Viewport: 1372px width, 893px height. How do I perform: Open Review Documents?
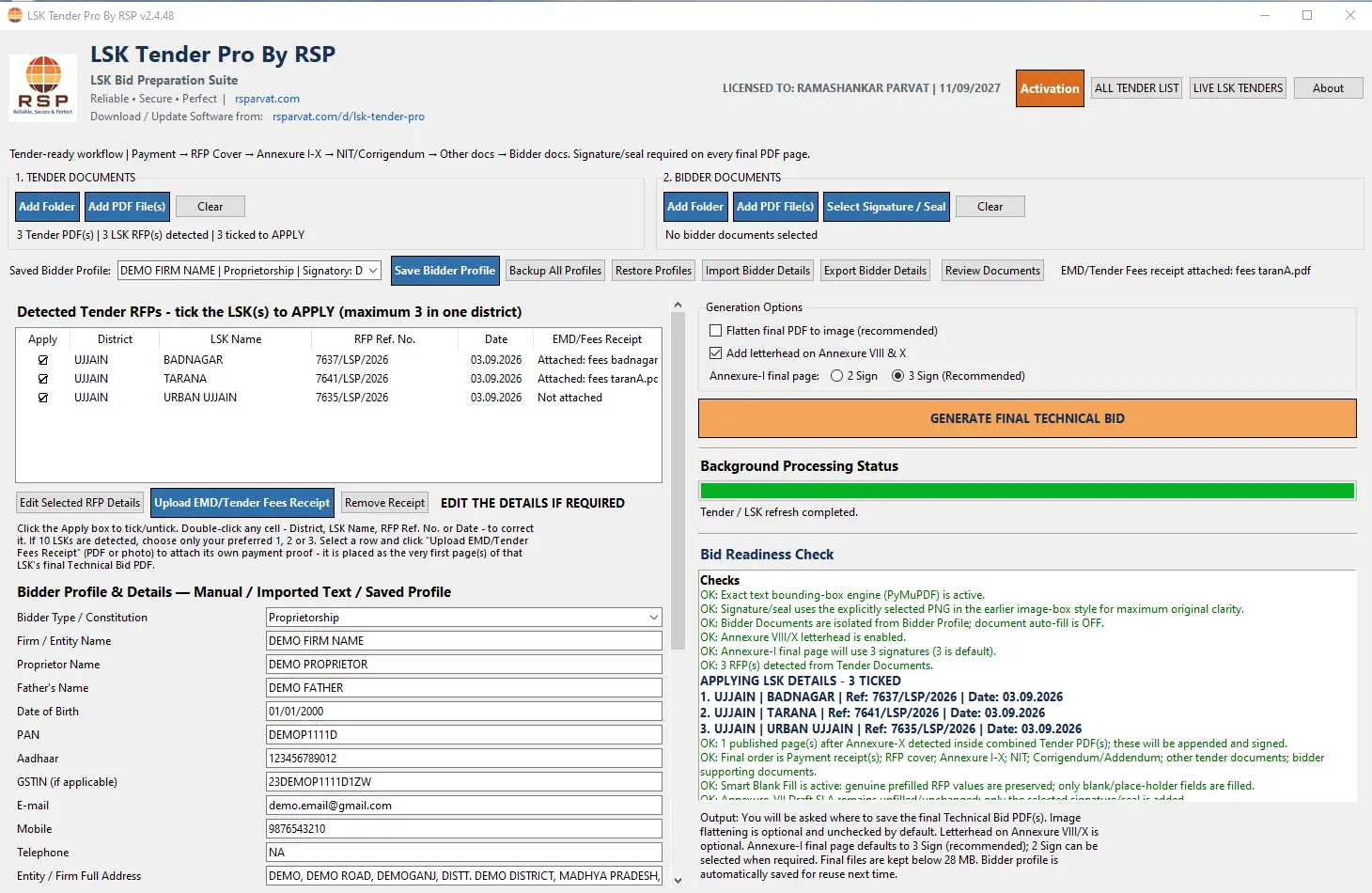(x=992, y=271)
